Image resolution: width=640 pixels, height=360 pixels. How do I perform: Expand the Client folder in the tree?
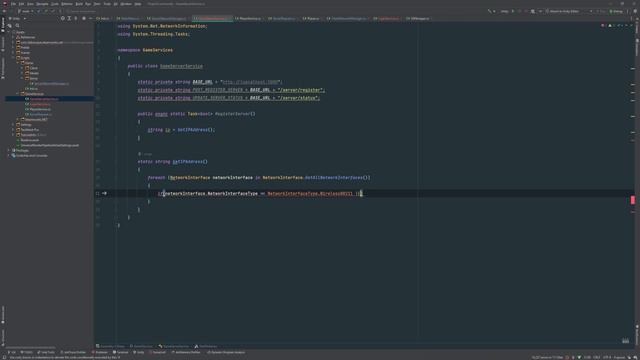22,68
